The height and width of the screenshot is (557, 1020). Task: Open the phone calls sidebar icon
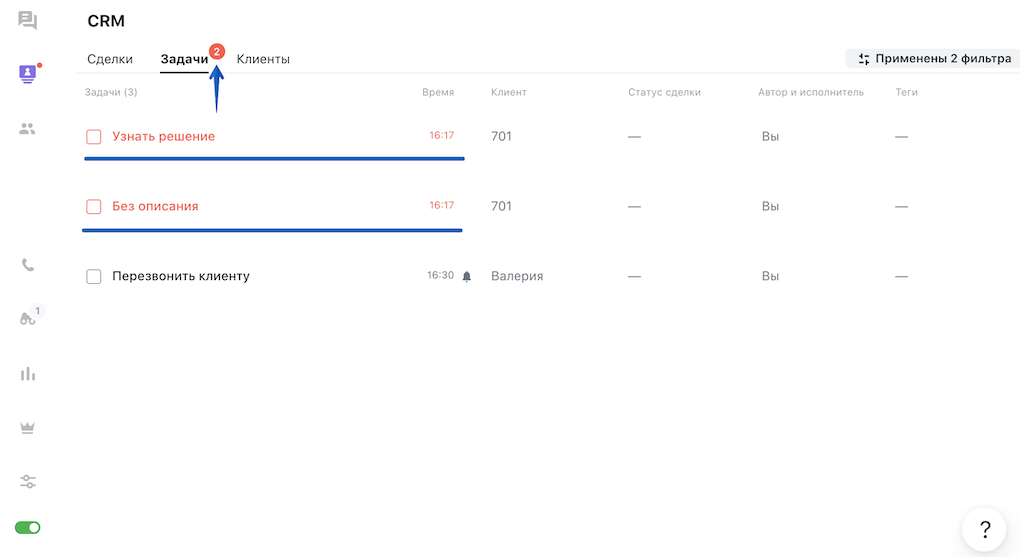(x=28, y=265)
